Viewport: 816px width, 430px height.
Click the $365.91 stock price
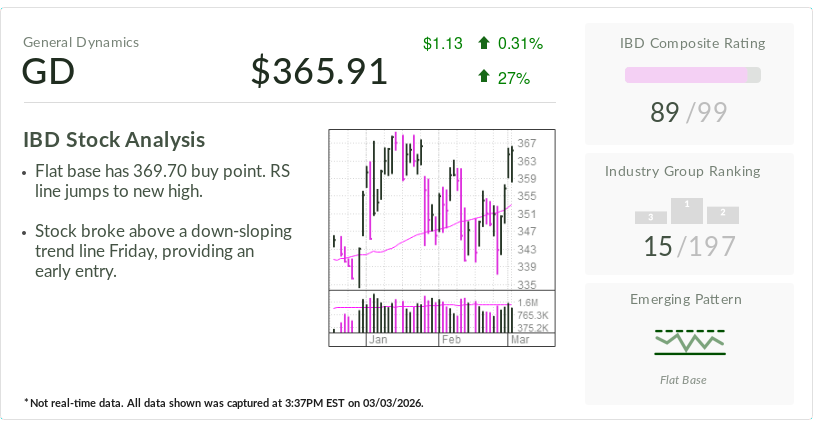tap(319, 71)
